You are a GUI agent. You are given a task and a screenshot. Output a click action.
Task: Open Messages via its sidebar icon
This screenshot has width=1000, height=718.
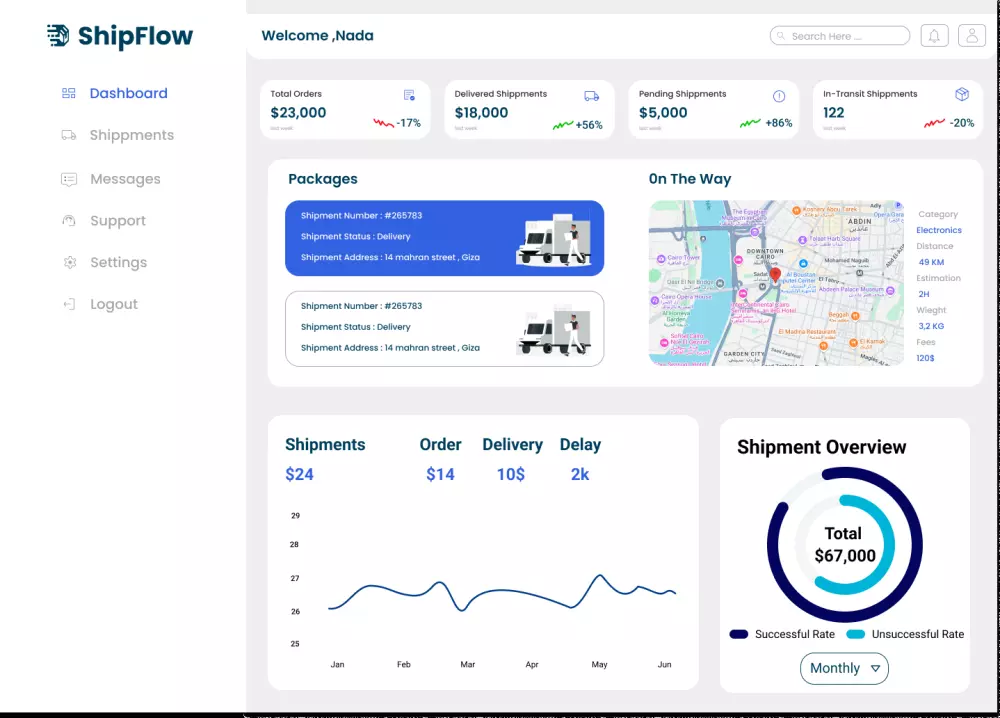pos(67,178)
